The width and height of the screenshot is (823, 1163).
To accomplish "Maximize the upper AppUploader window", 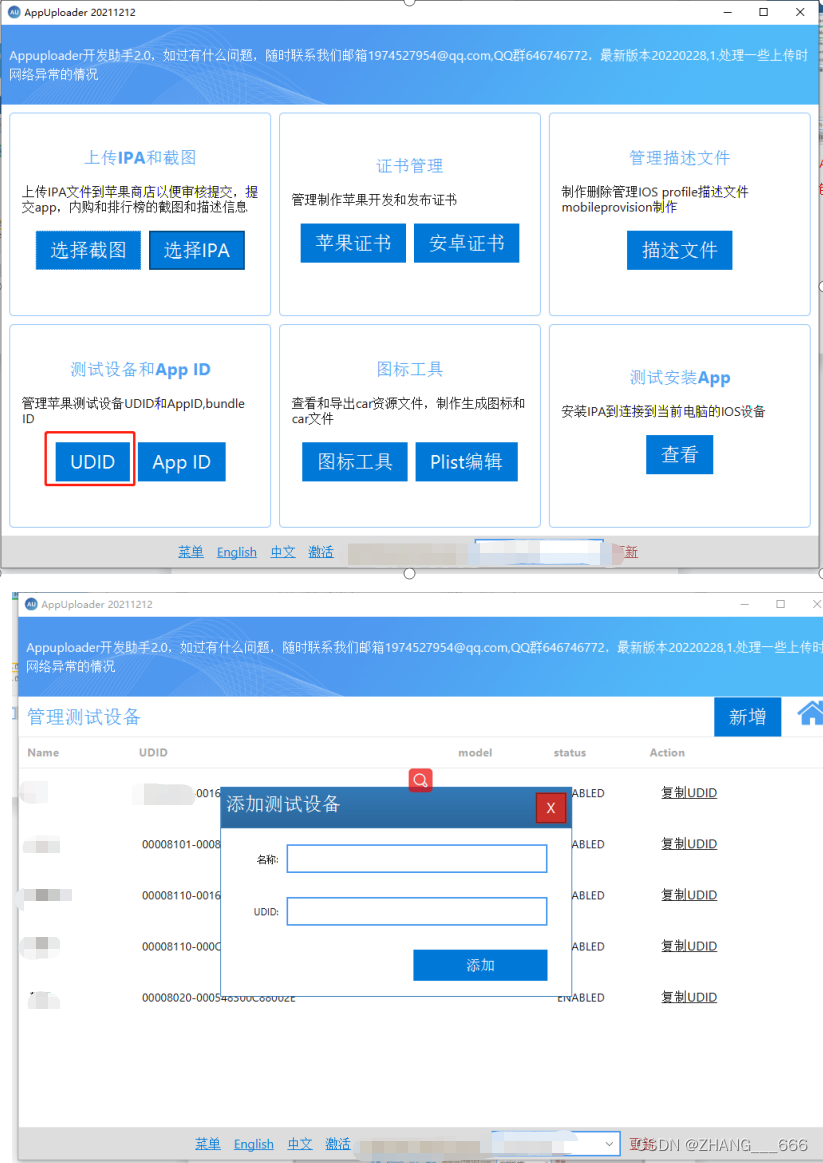I will coord(763,12).
